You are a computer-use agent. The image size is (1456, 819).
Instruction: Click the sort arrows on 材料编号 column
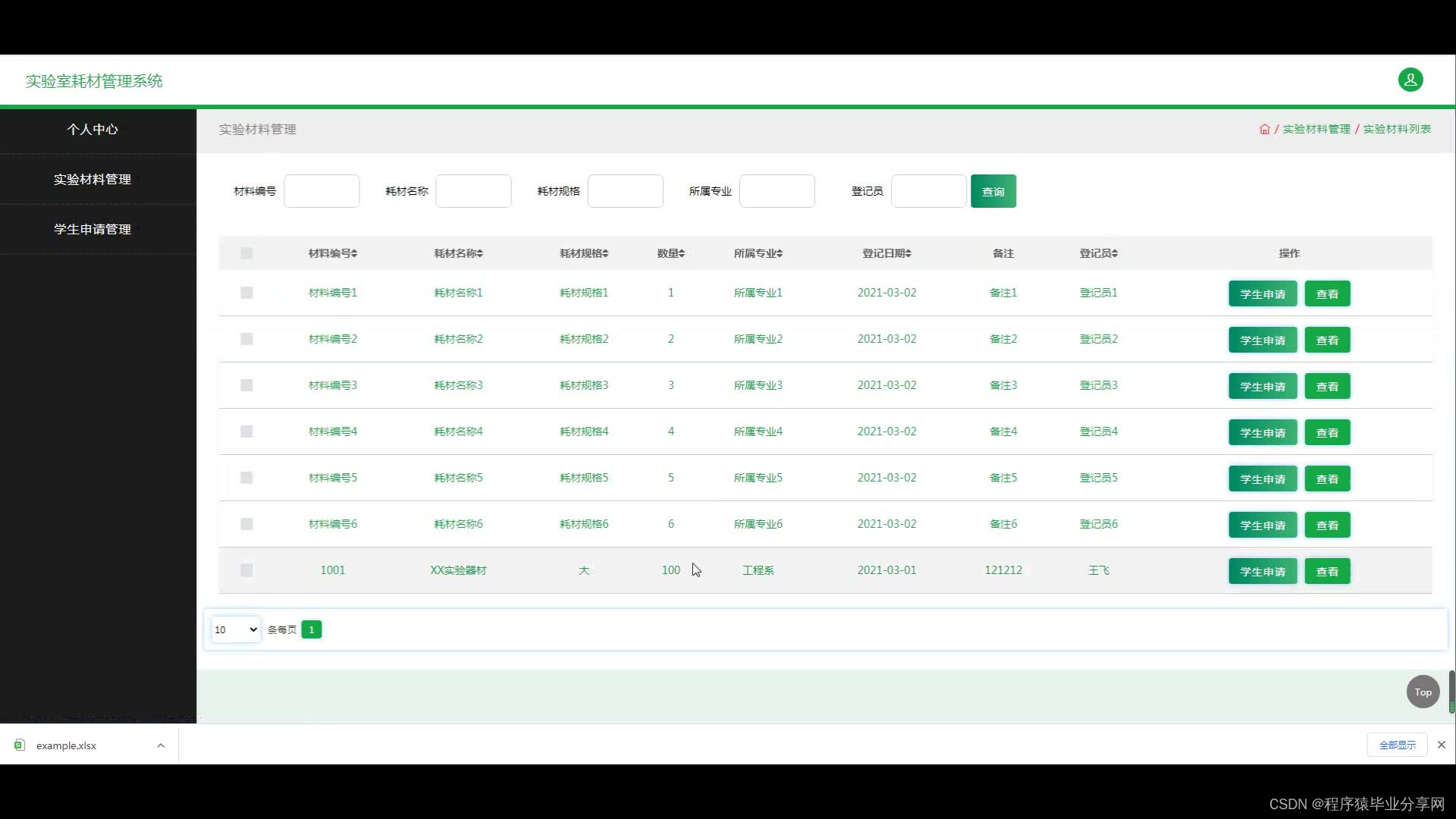click(354, 253)
